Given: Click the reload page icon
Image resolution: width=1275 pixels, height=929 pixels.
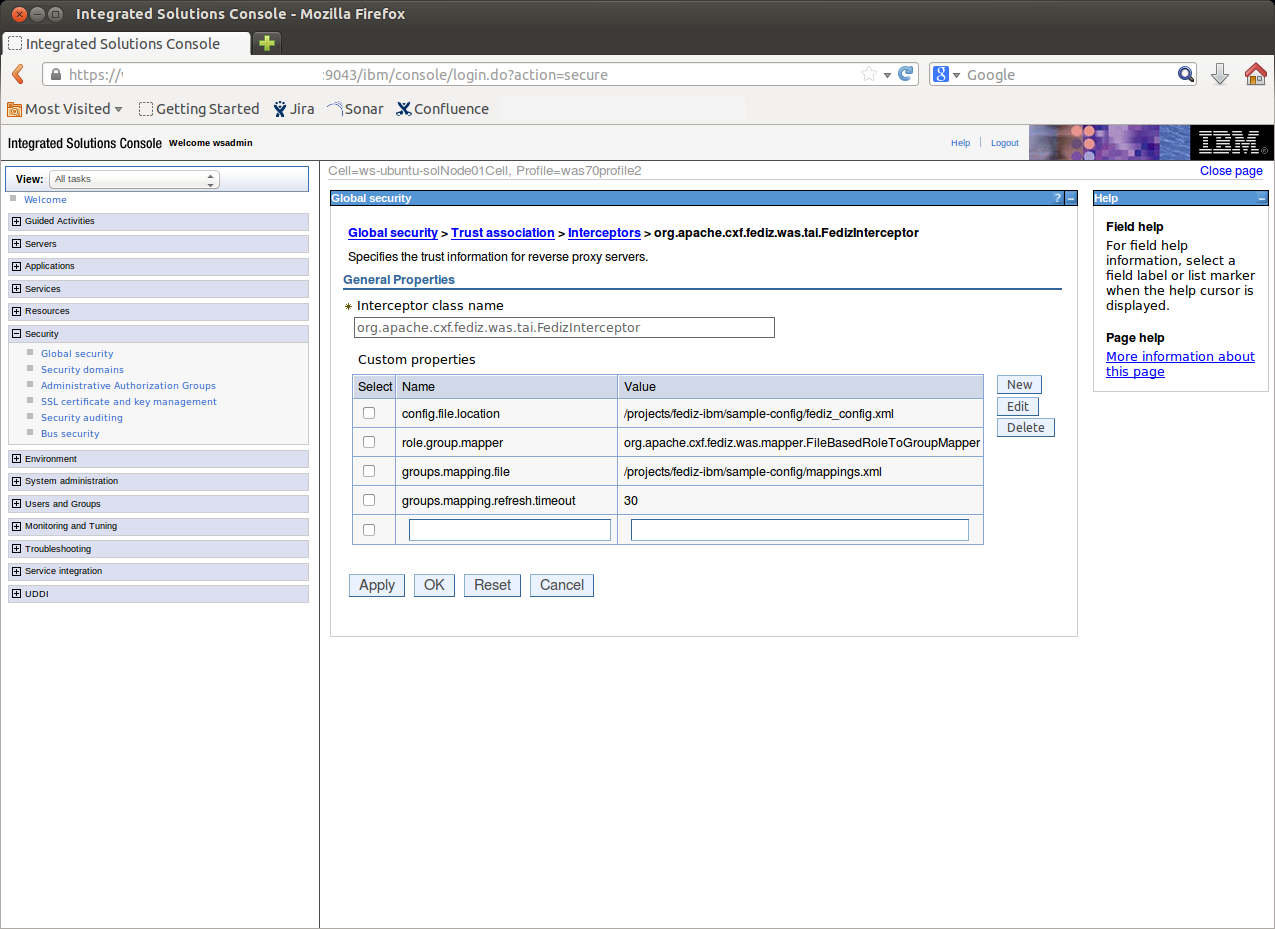Looking at the screenshot, I should coord(906,74).
